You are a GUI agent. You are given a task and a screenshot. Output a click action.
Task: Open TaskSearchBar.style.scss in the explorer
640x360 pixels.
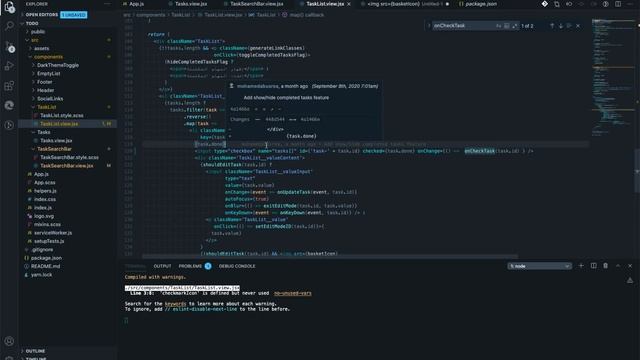pos(69,157)
